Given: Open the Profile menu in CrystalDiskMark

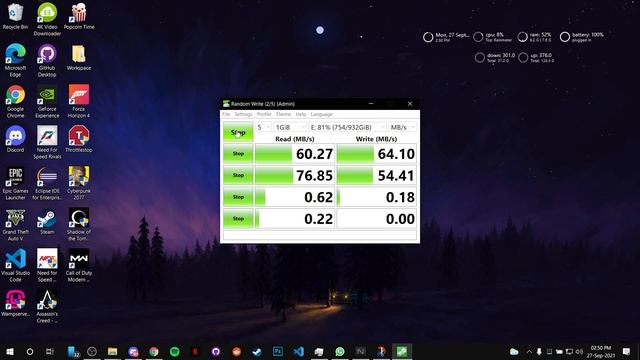Looking at the screenshot, I should coord(264,114).
